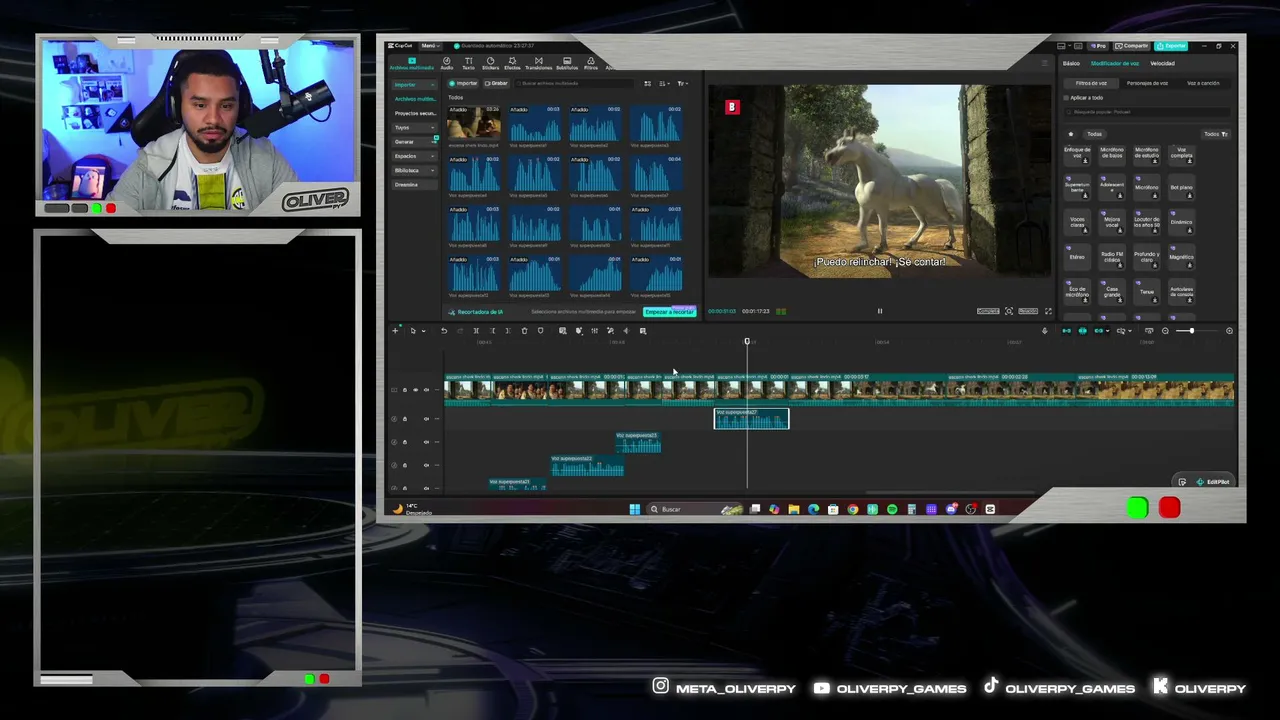Zoom out the timeline with minus icon
This screenshot has width=1280, height=720.
coord(1165,331)
